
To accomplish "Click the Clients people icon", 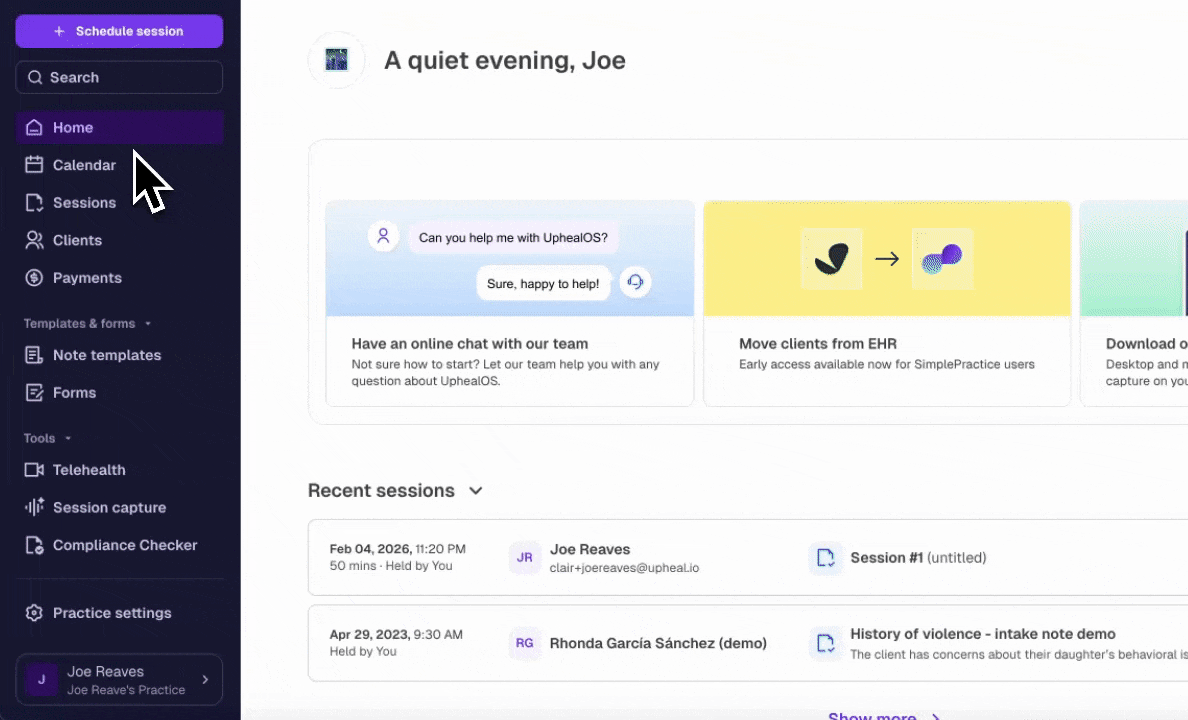I will coord(34,240).
